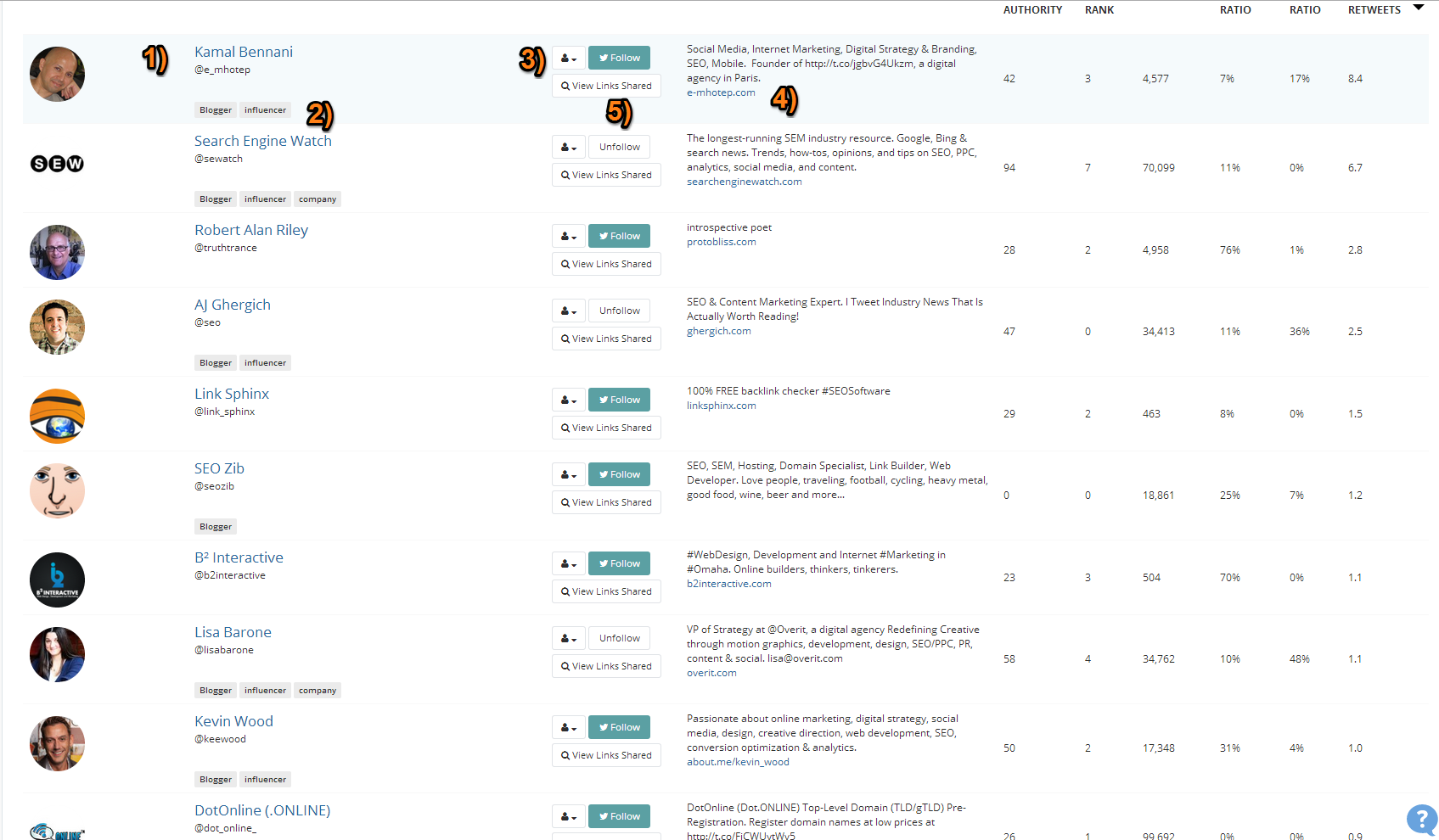Click the Search Engine Watch SEW logo

[57, 164]
